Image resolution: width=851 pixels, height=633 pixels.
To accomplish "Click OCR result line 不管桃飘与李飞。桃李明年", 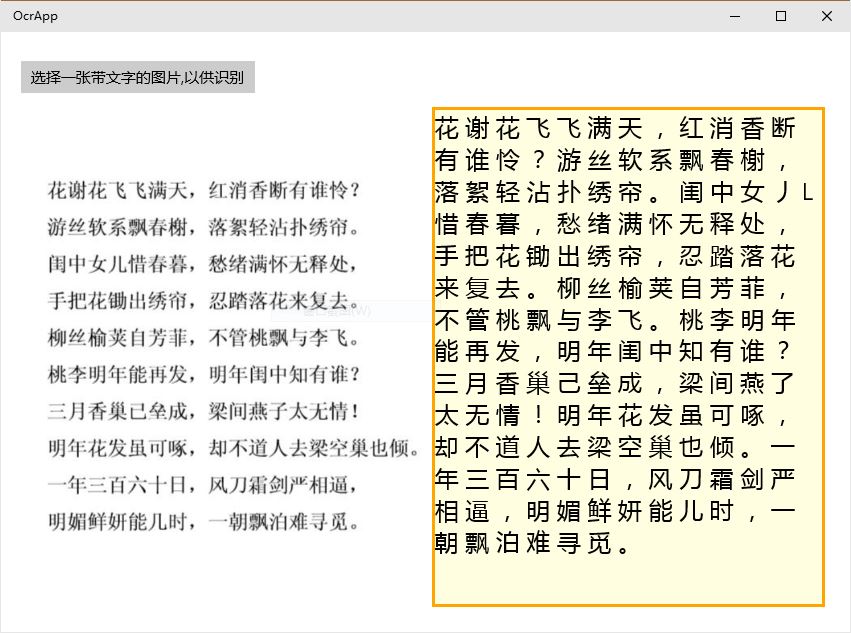I will point(615,320).
